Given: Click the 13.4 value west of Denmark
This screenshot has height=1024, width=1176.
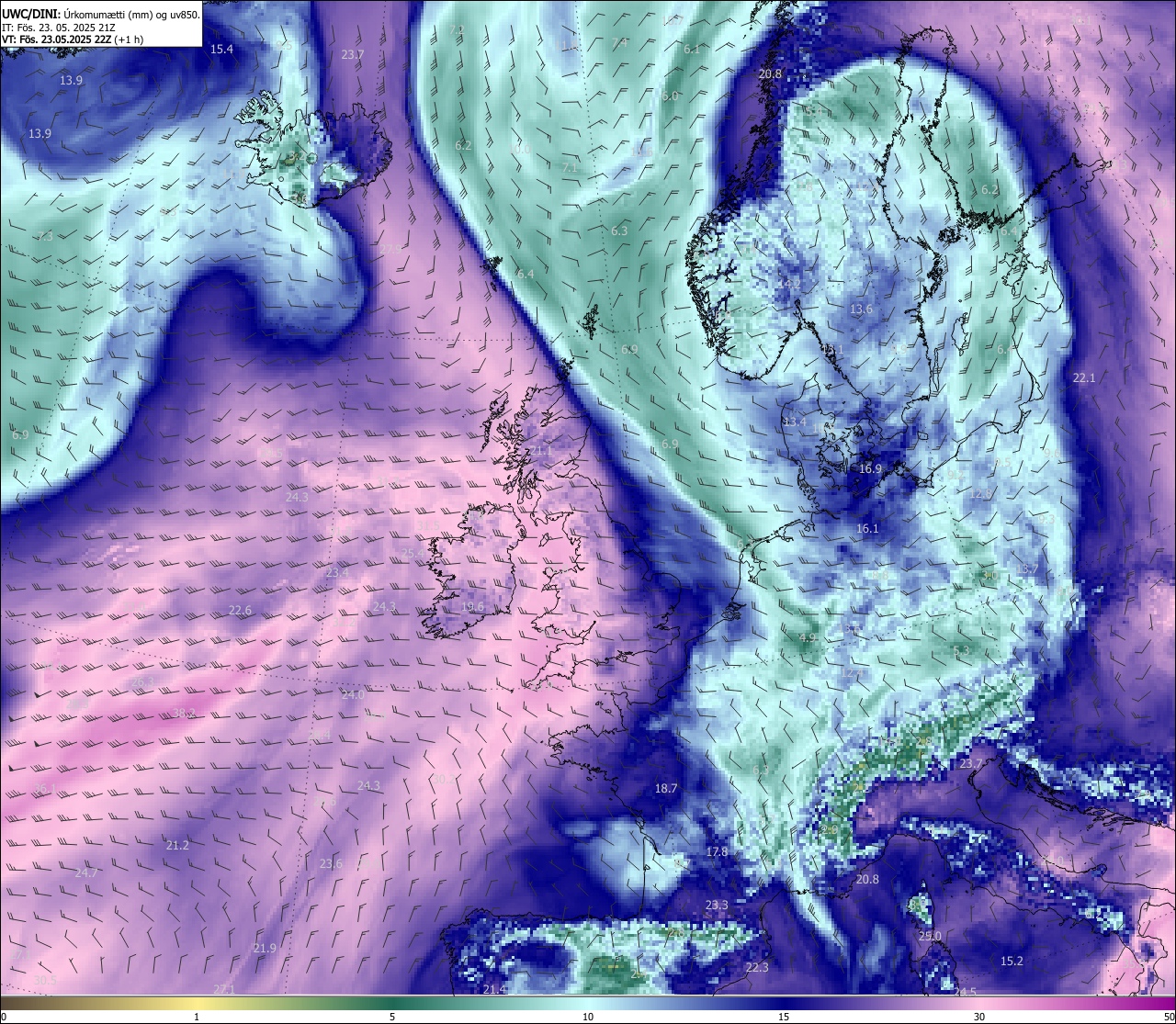Looking at the screenshot, I should [795, 422].
